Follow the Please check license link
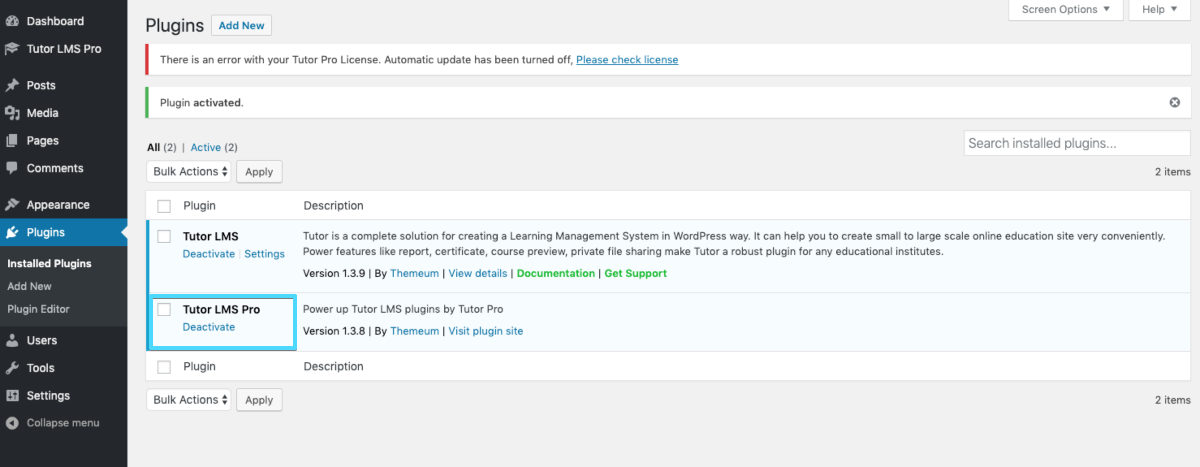Image resolution: width=1200 pixels, height=467 pixels. 627,60
